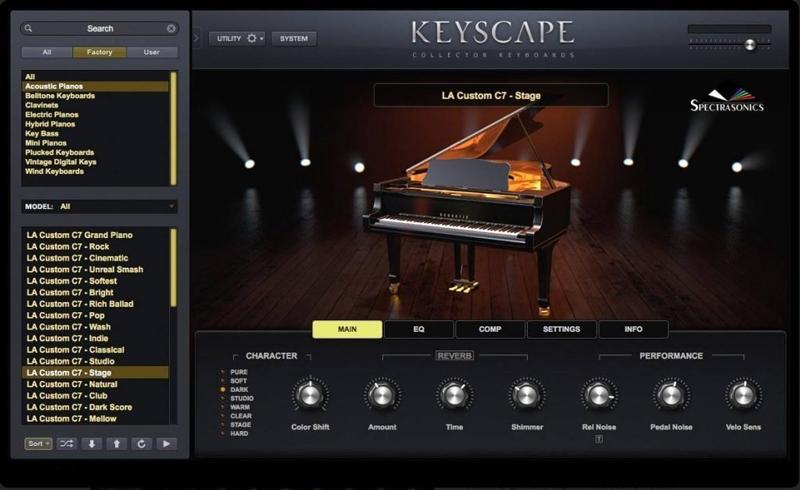
Task: Select the WARM character mode
Action: 236,407
